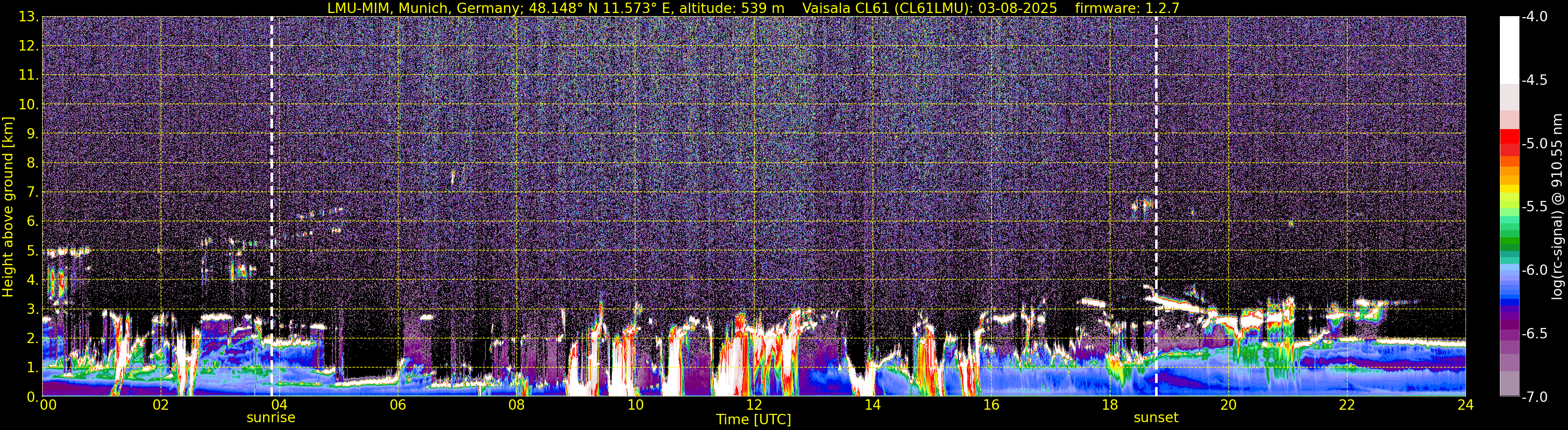Image resolution: width=1568 pixels, height=430 pixels.
Task: Click the 12 hour tick on the time axis
Action: [x=754, y=406]
